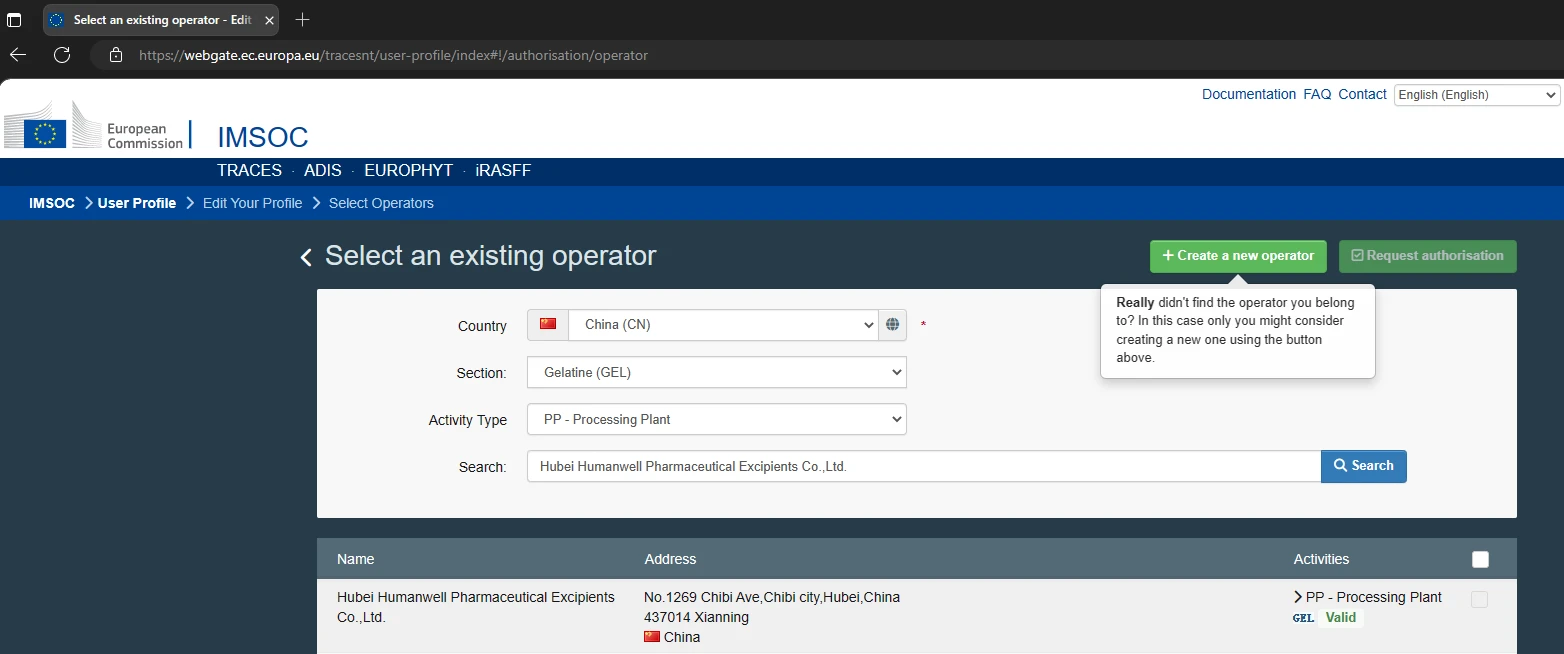Open the Section dropdown showing Gelatine
Image resolution: width=1564 pixels, height=654 pixels.
[717, 372]
